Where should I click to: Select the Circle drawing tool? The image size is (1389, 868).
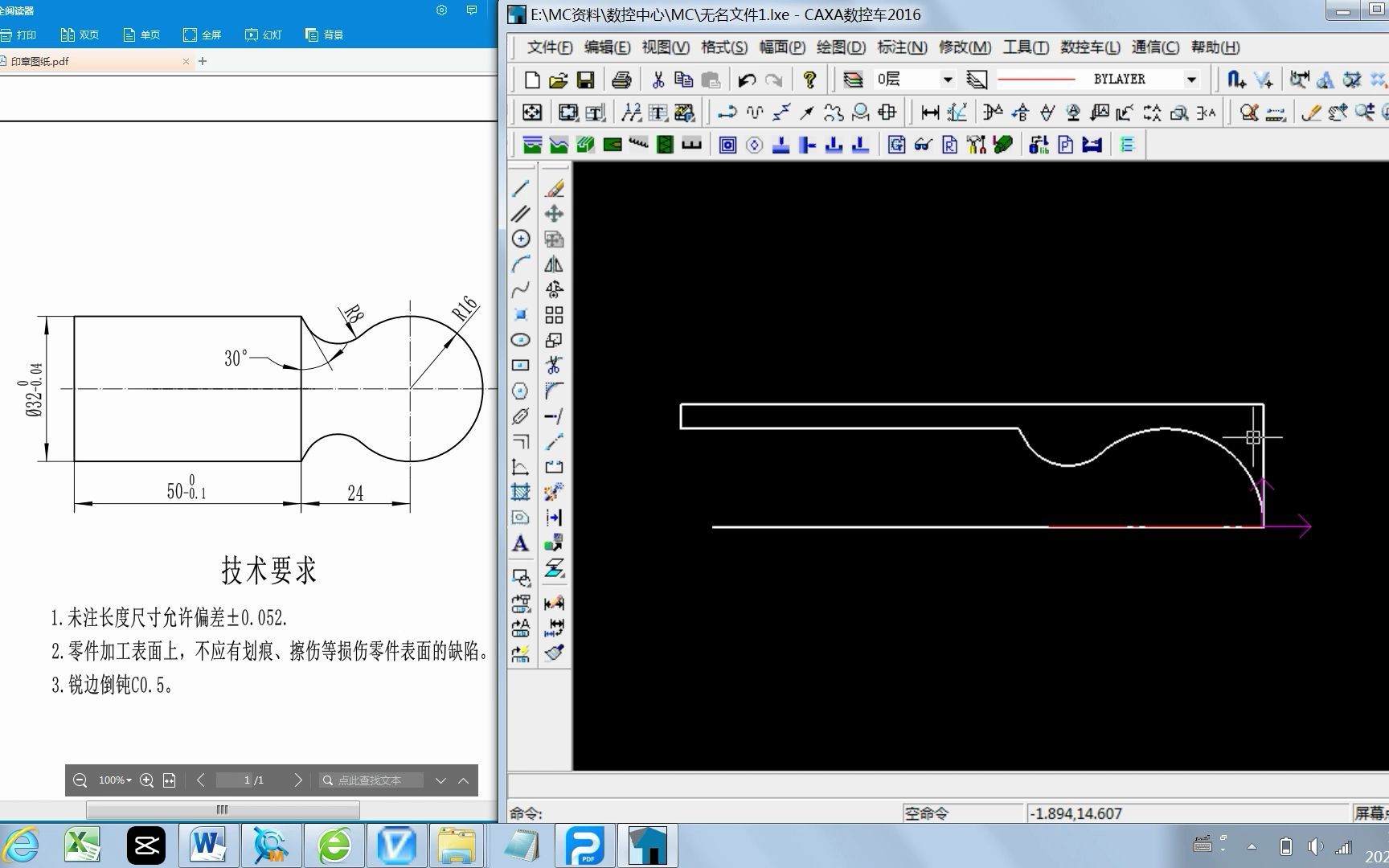[521, 239]
